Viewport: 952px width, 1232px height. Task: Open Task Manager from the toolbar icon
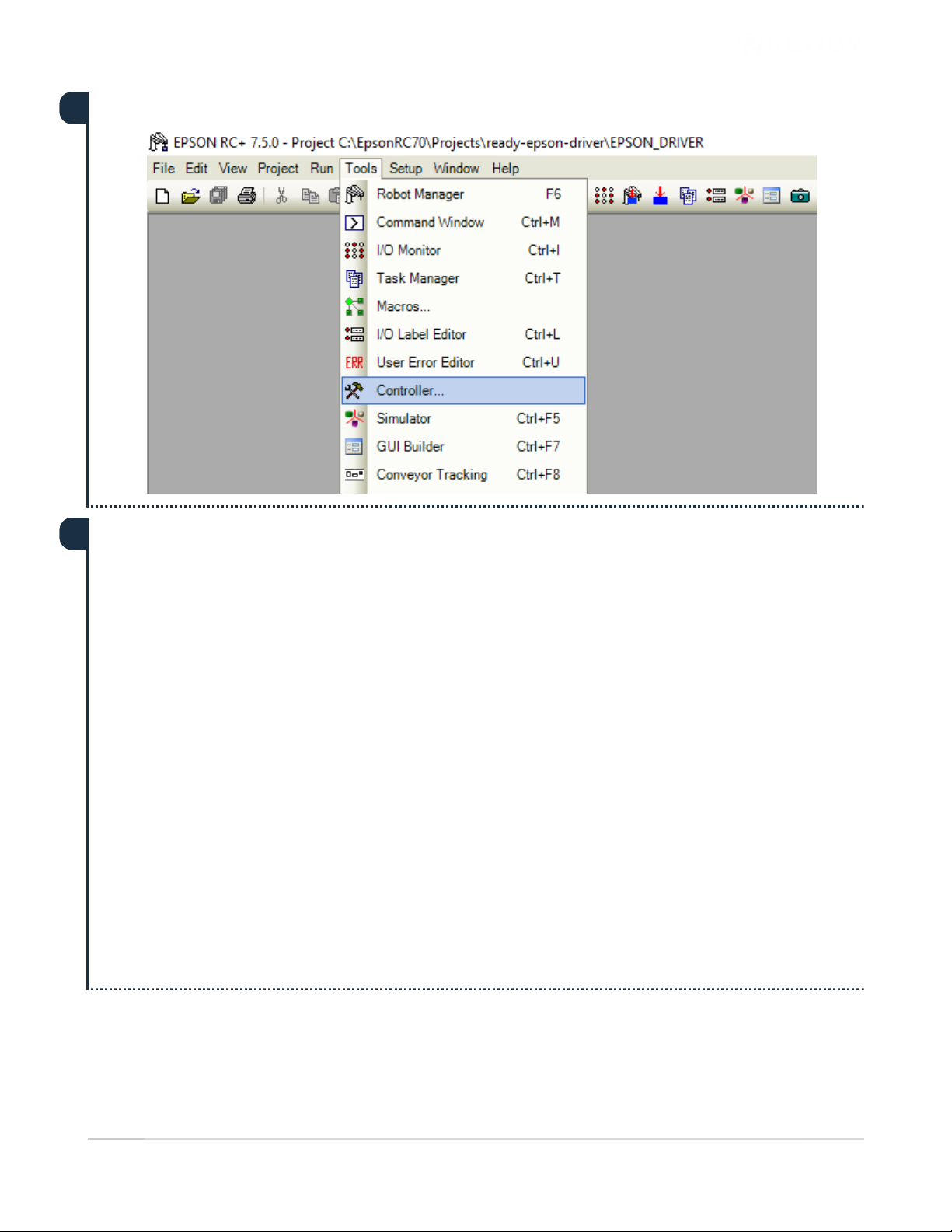[x=688, y=196]
